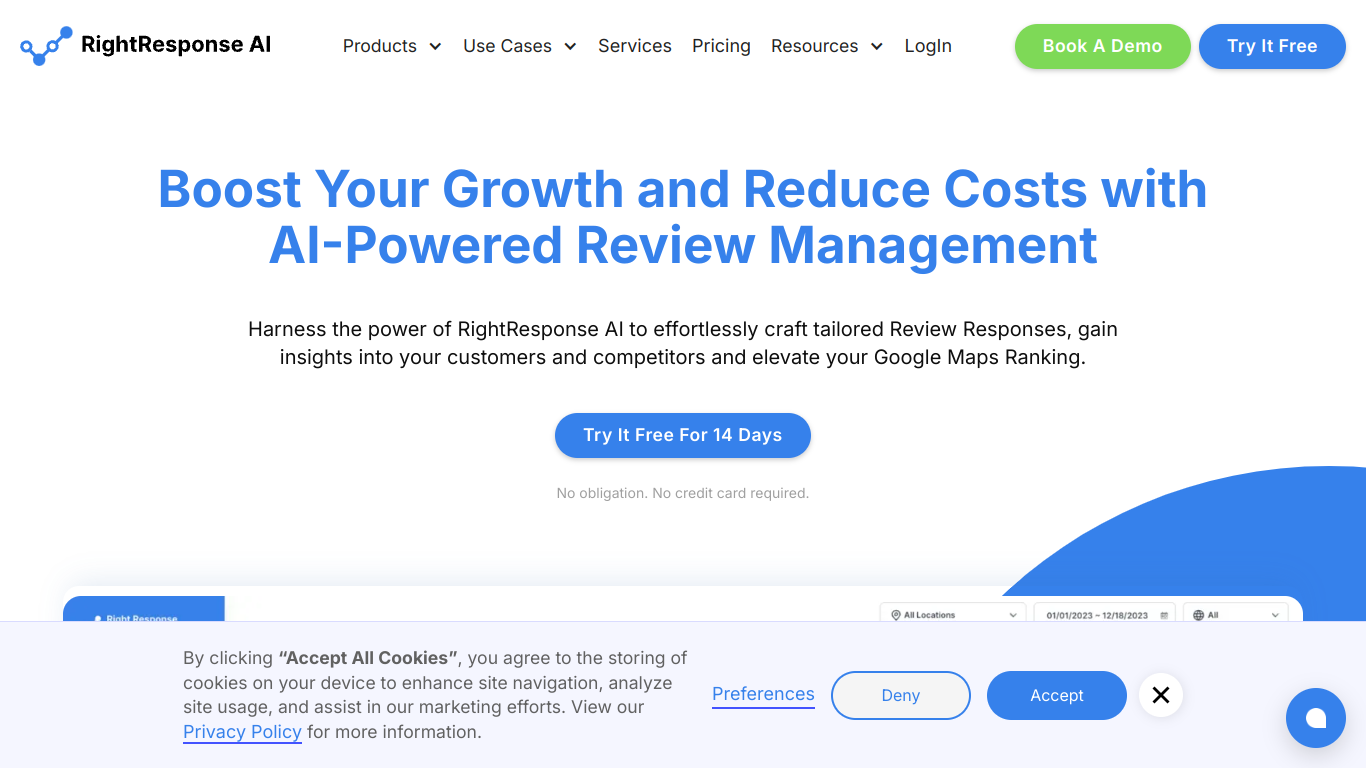This screenshot has height=768, width=1366.
Task: Start the Try It Free For 14 Days trial
Action: tap(683, 435)
